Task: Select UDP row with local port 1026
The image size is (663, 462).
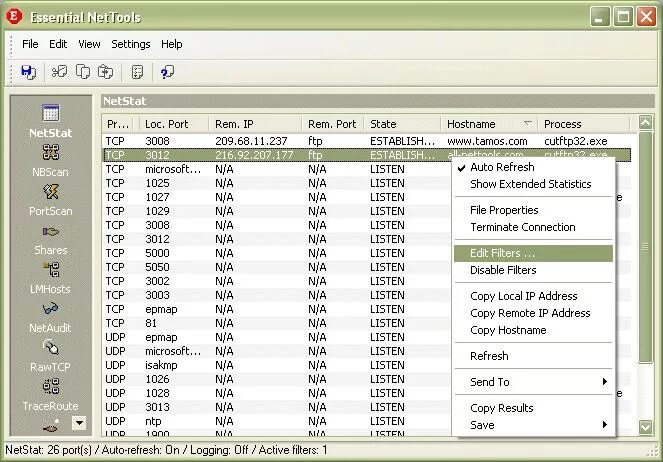Action: coord(277,379)
